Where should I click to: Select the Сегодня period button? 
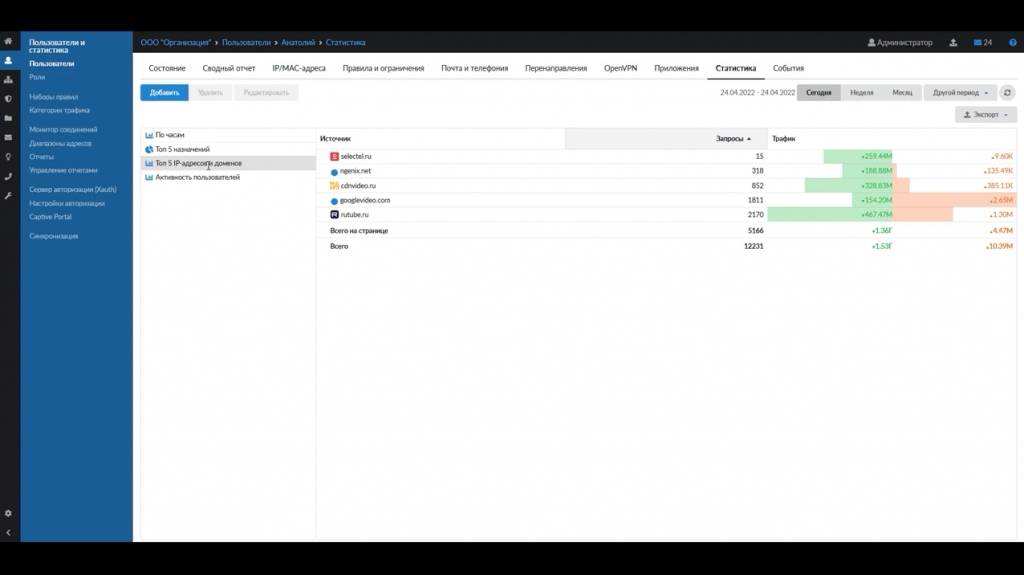pos(818,93)
